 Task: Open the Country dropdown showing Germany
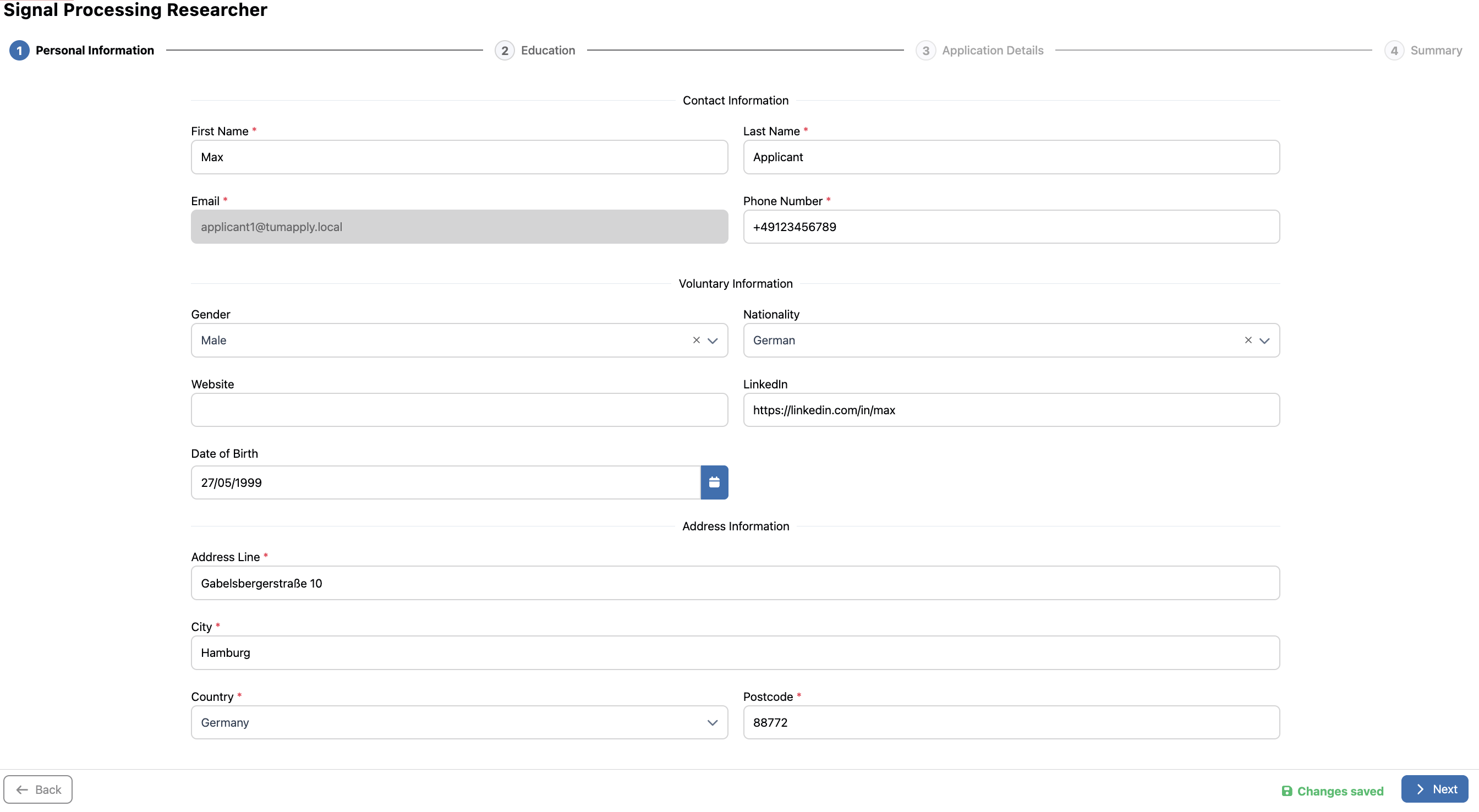(459, 722)
